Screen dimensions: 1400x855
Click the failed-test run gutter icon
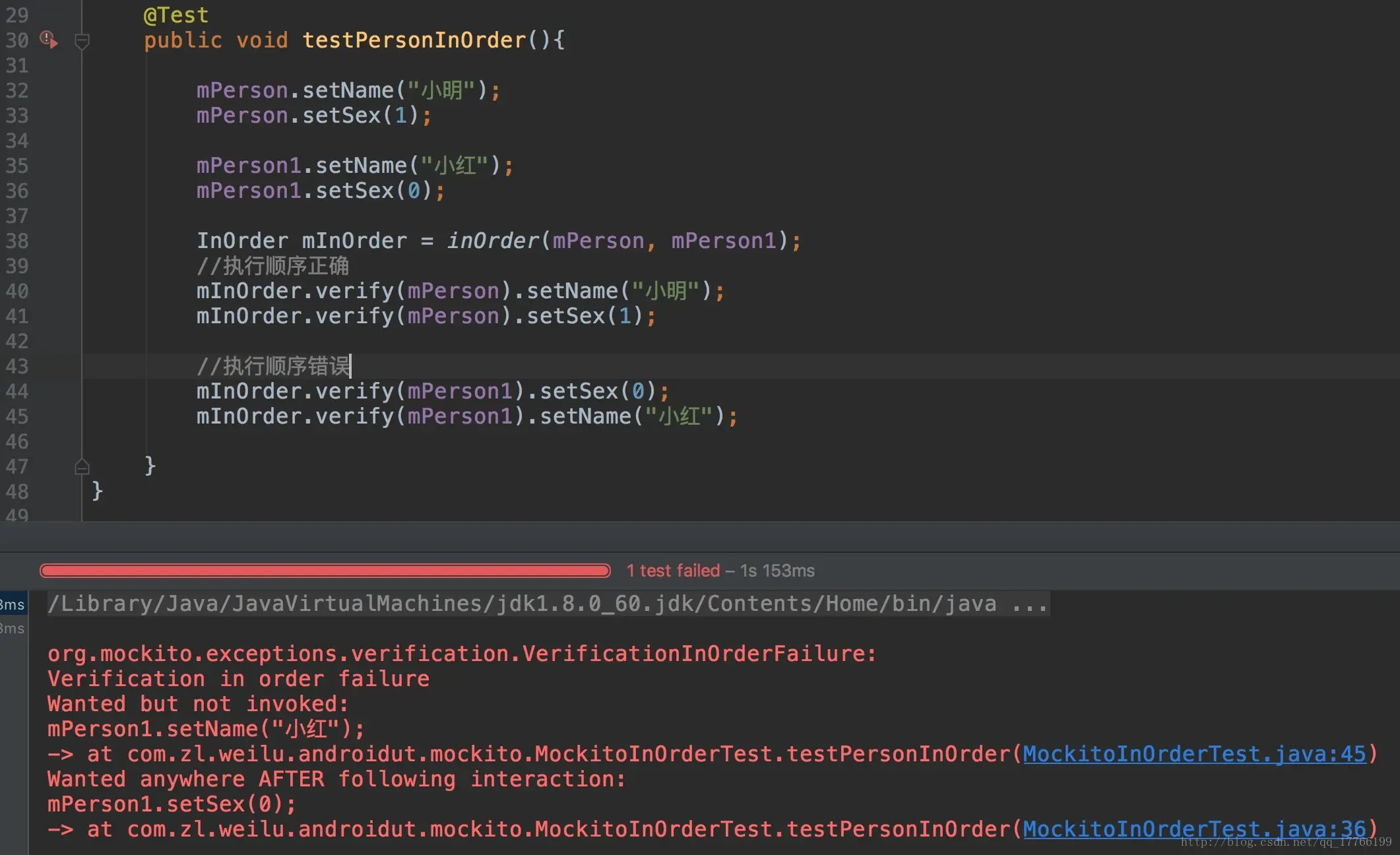point(49,40)
